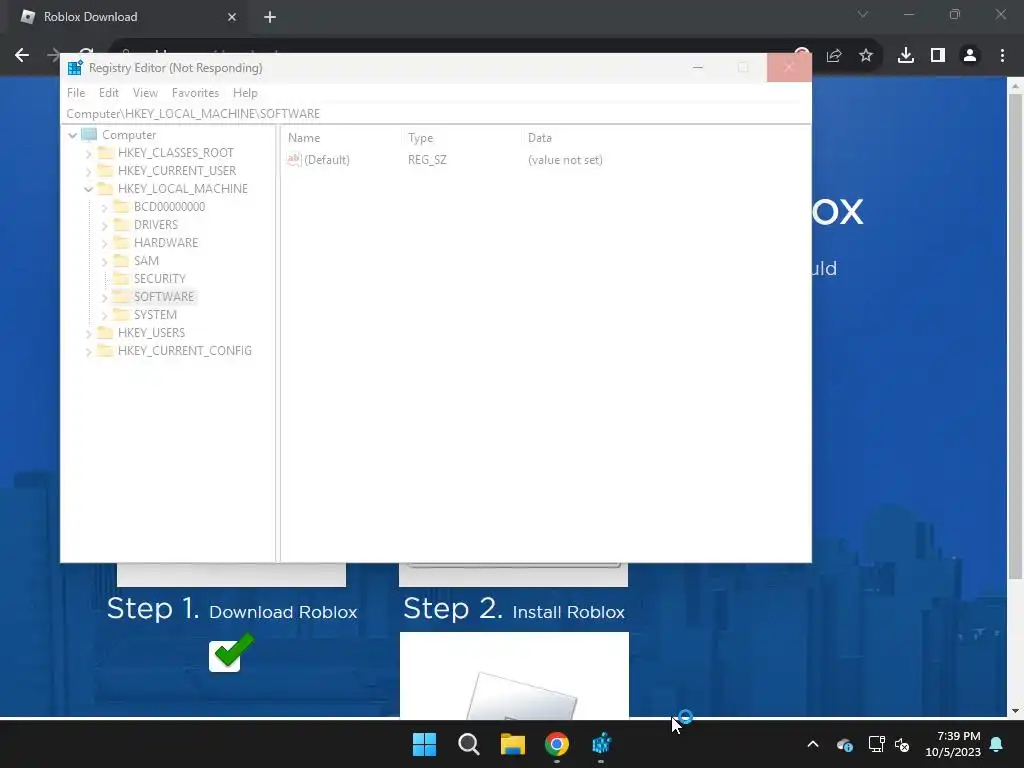Click Registry Editor title bar icon
The width and height of the screenshot is (1024, 768).
point(75,68)
